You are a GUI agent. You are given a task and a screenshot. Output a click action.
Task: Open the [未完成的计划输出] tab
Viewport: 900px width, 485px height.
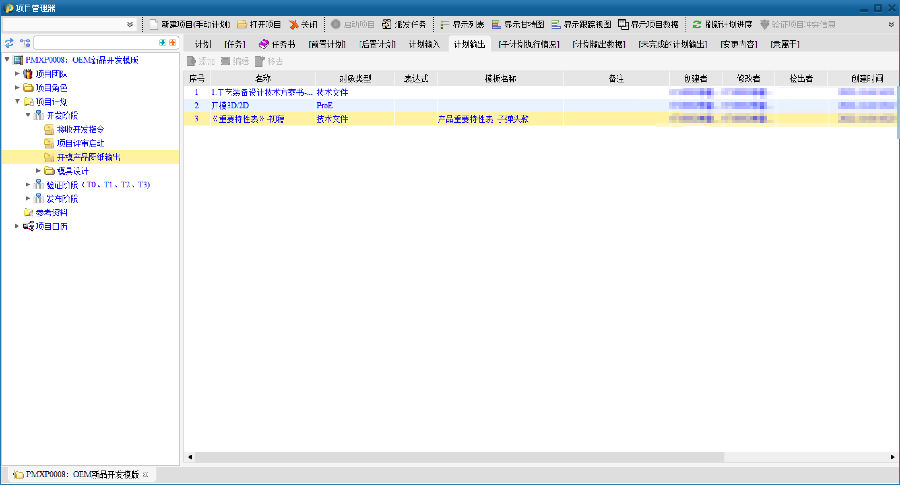(673, 44)
